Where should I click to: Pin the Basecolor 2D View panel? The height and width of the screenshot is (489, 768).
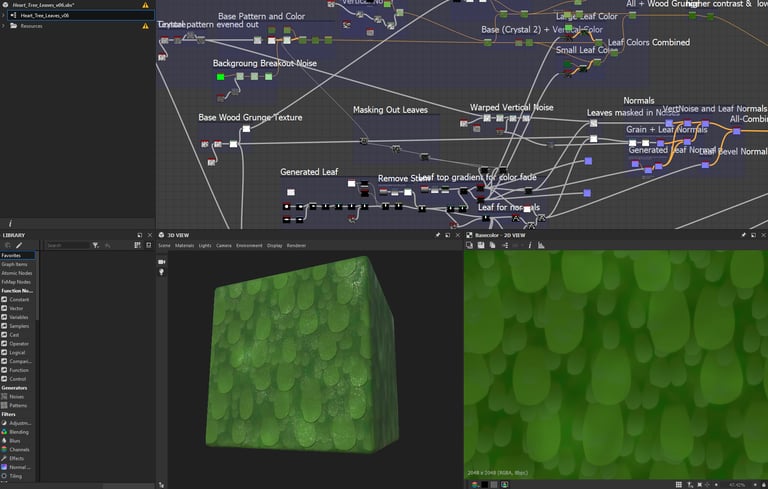[744, 235]
